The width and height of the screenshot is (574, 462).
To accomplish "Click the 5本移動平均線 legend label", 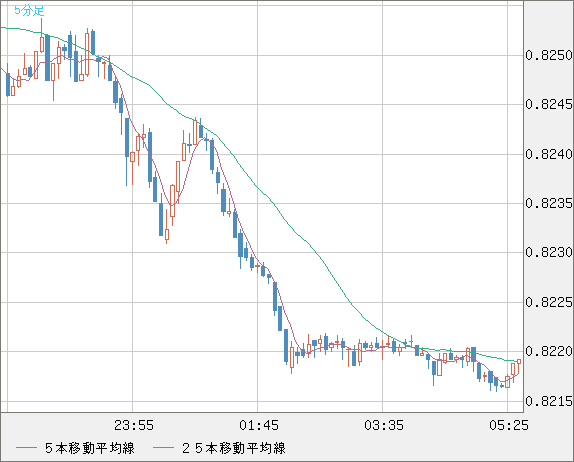I will pos(90,448).
